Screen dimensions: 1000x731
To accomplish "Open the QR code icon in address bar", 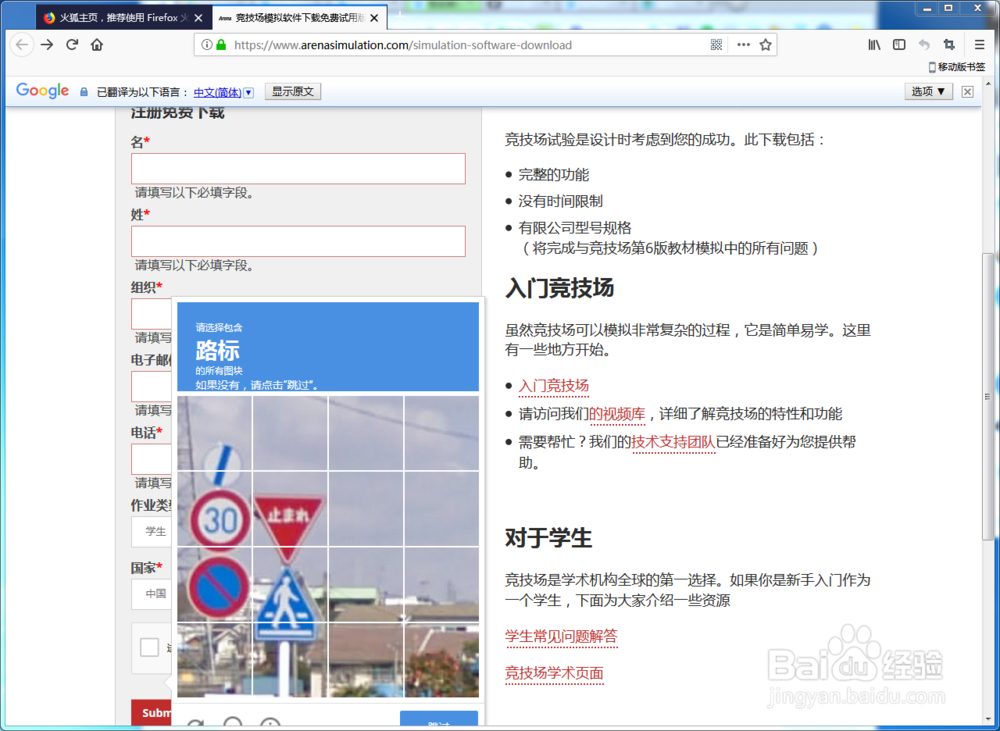I will 716,45.
